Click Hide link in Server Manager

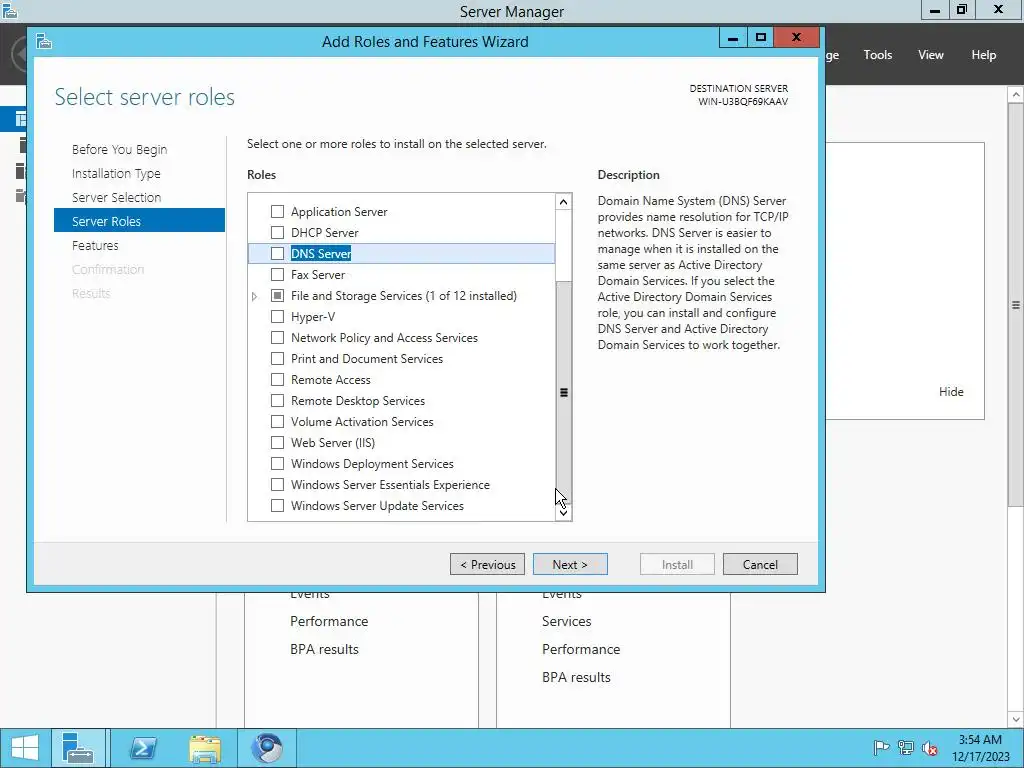click(951, 392)
